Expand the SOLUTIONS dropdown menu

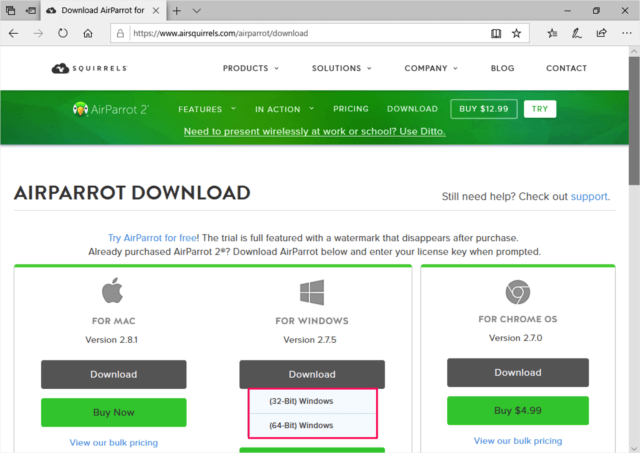click(341, 69)
